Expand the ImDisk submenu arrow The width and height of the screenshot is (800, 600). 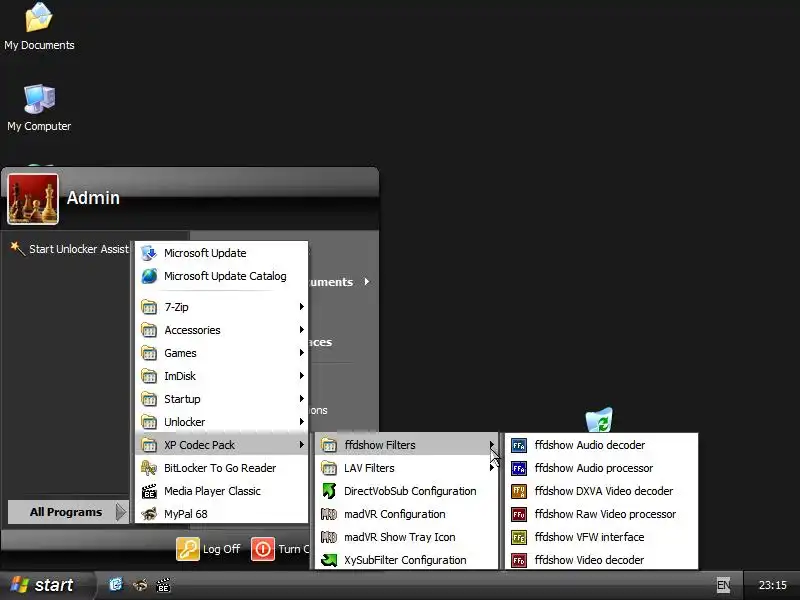302,376
